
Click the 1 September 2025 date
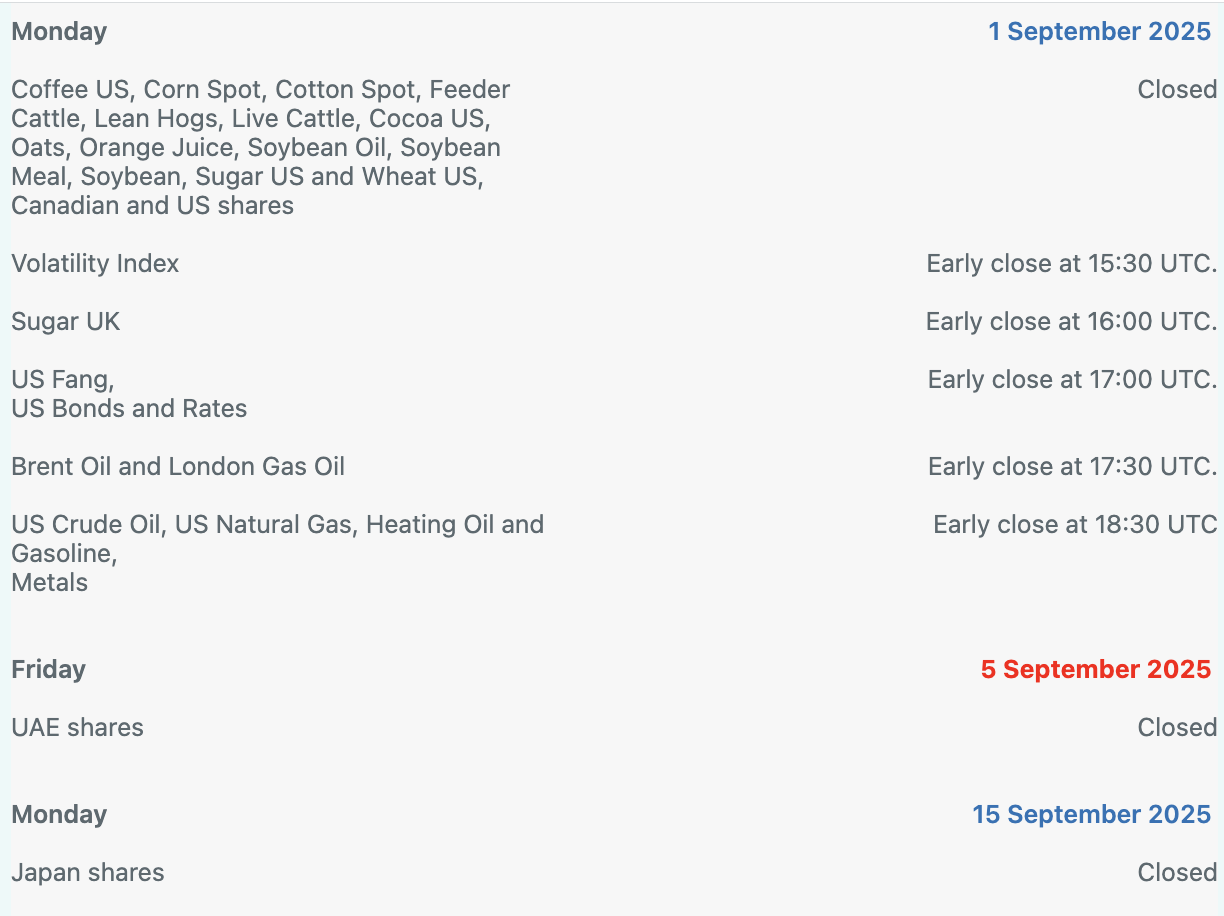click(1099, 31)
